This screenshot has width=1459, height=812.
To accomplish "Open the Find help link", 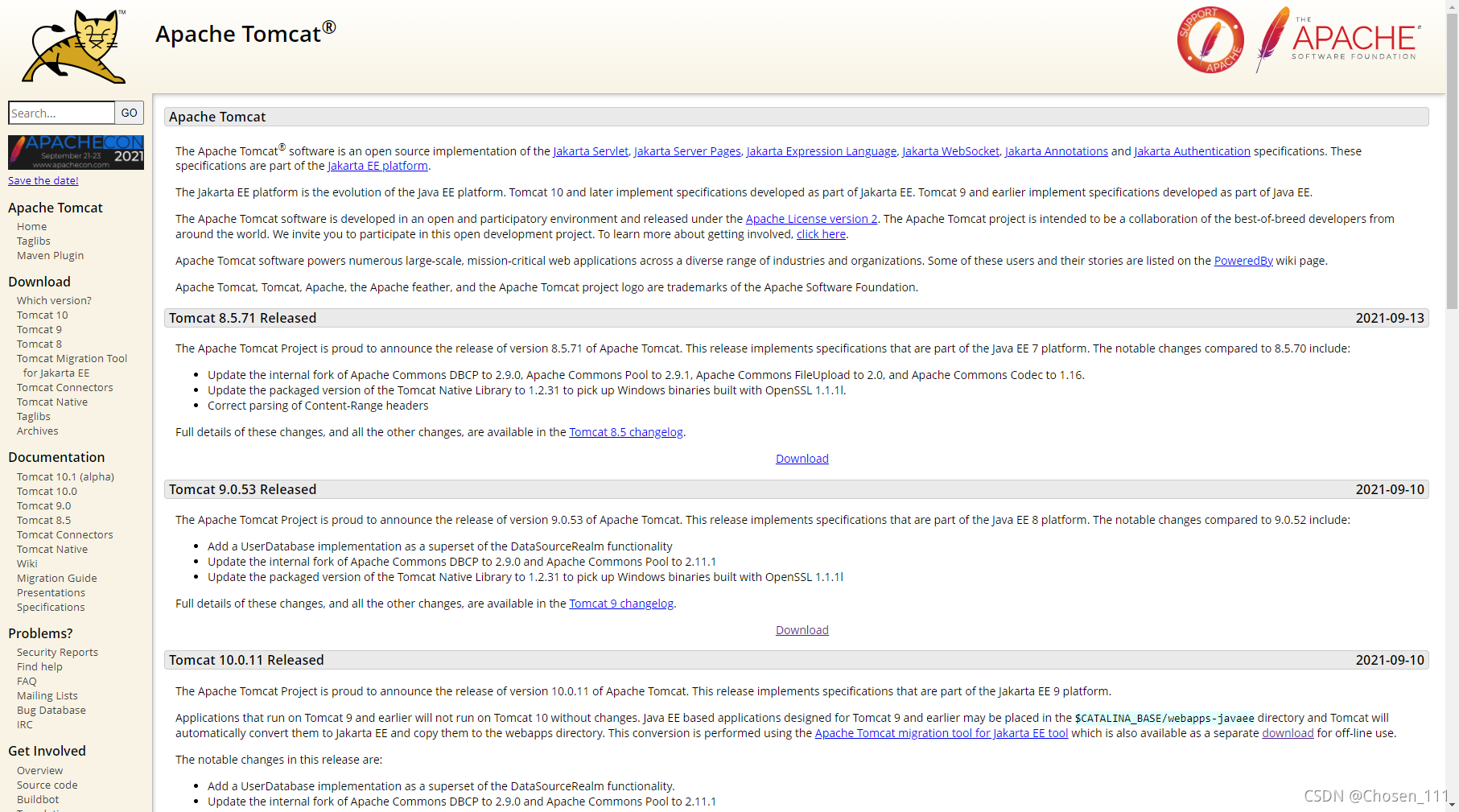I will coord(39,667).
